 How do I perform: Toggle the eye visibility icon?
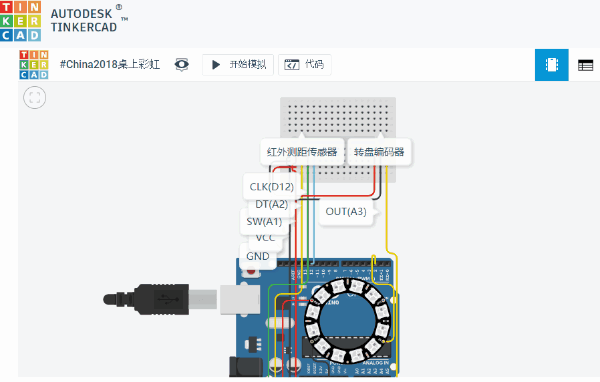click(182, 64)
